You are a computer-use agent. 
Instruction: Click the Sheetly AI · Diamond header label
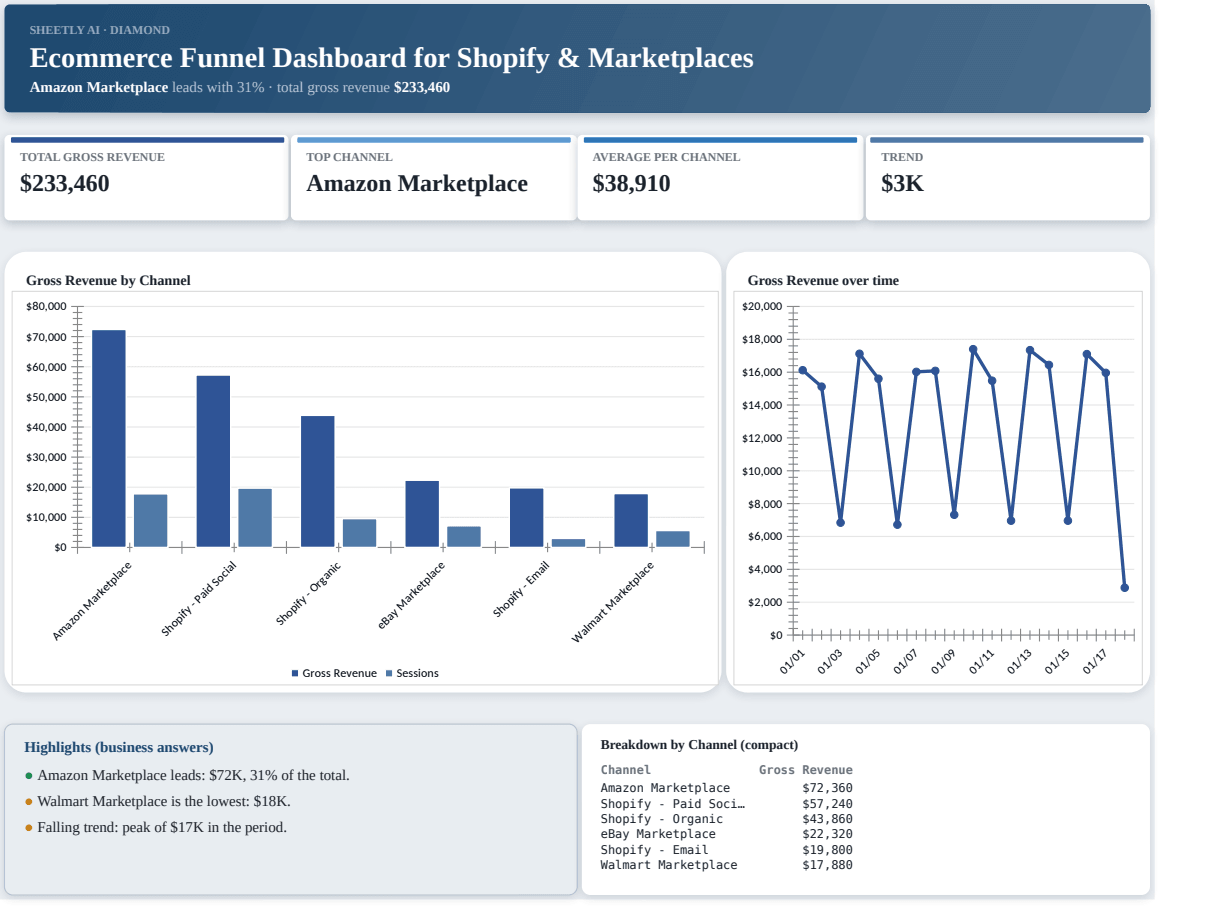coord(100,30)
